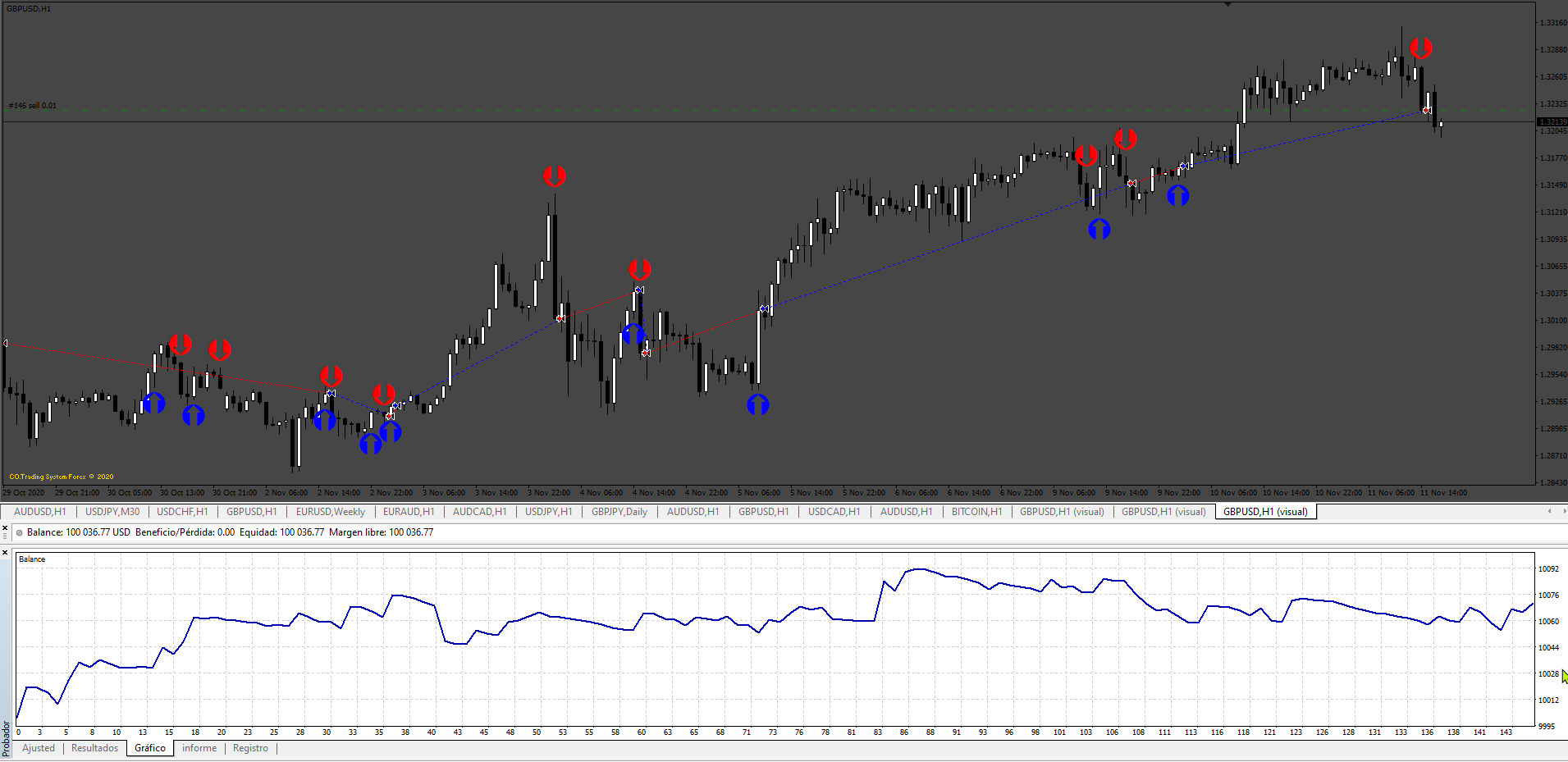Open the EURUSD,Weekly chart tab
The height and width of the screenshot is (762, 1568).
coord(331,512)
